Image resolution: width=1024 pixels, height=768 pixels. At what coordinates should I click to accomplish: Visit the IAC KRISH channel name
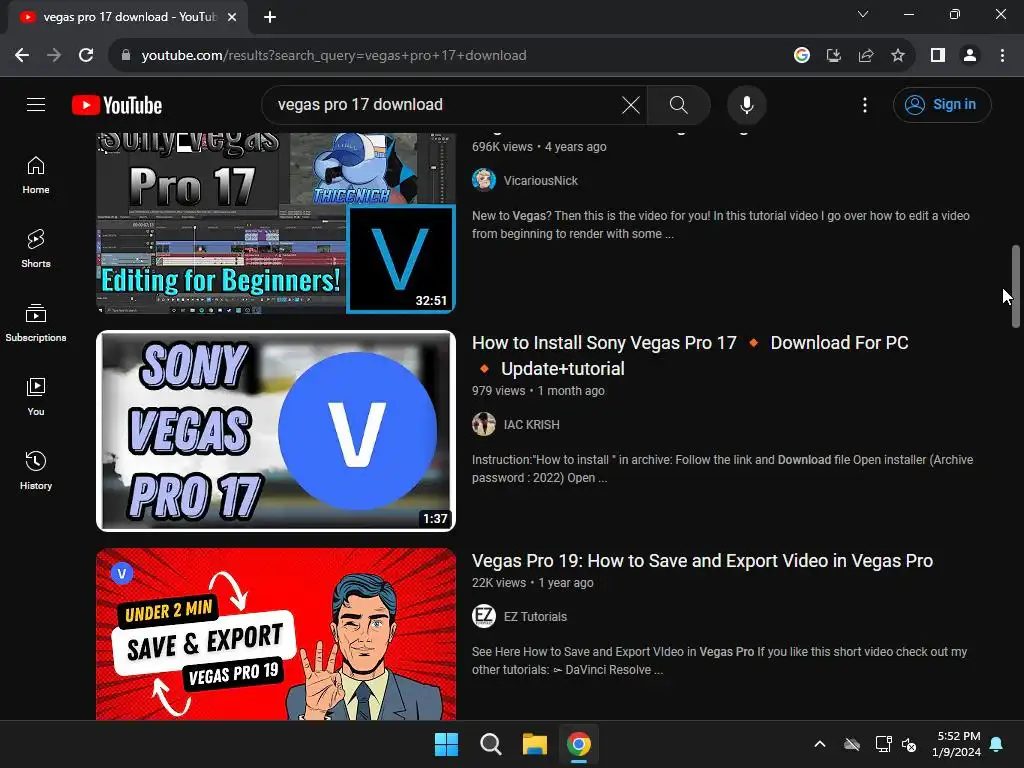531,424
